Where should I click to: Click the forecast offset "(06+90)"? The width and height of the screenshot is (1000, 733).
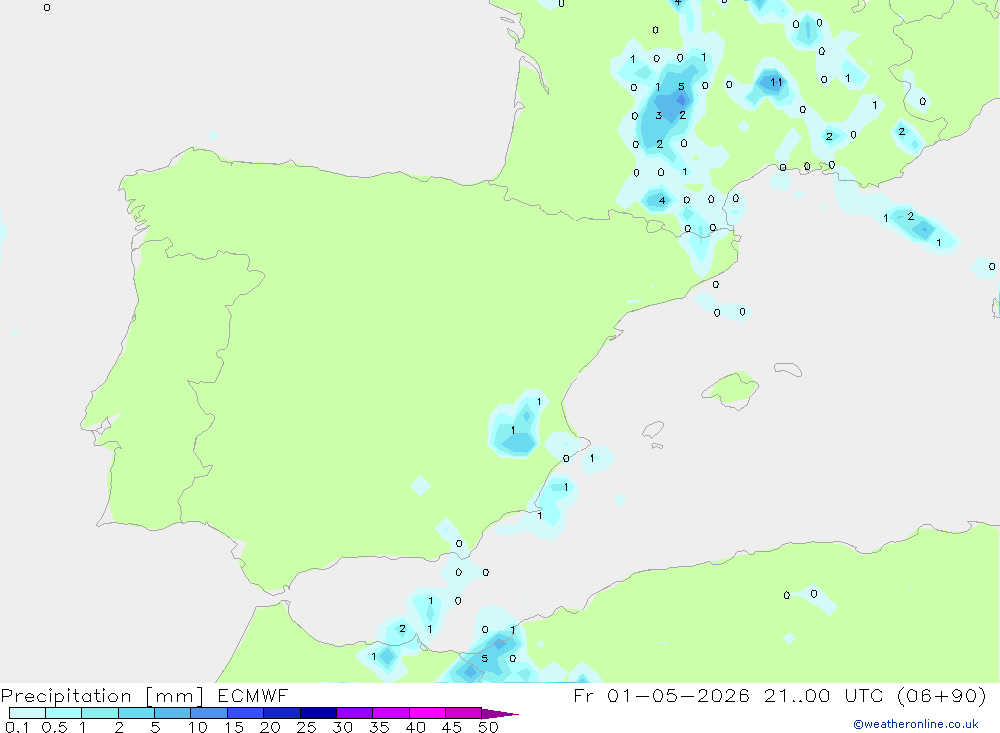click(941, 695)
